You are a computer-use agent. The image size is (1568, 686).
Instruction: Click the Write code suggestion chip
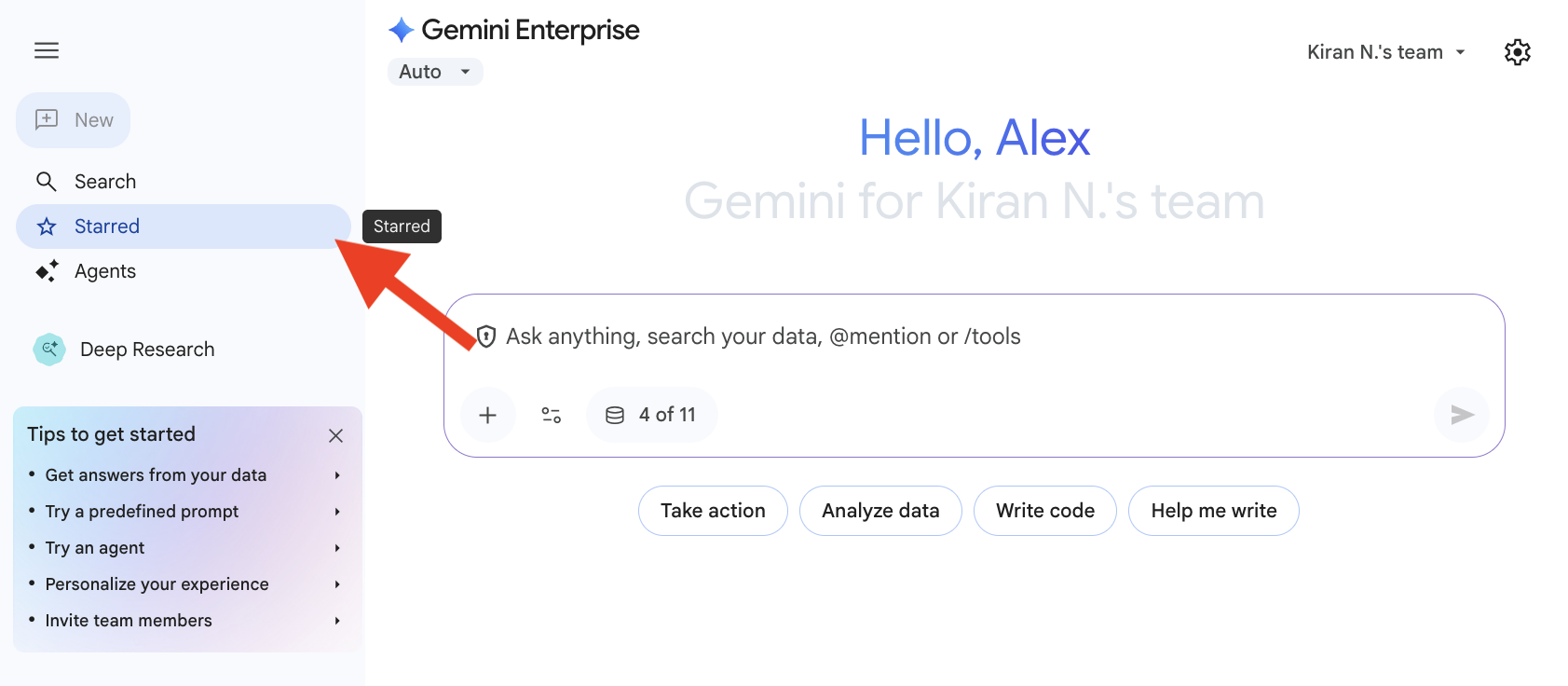point(1044,511)
